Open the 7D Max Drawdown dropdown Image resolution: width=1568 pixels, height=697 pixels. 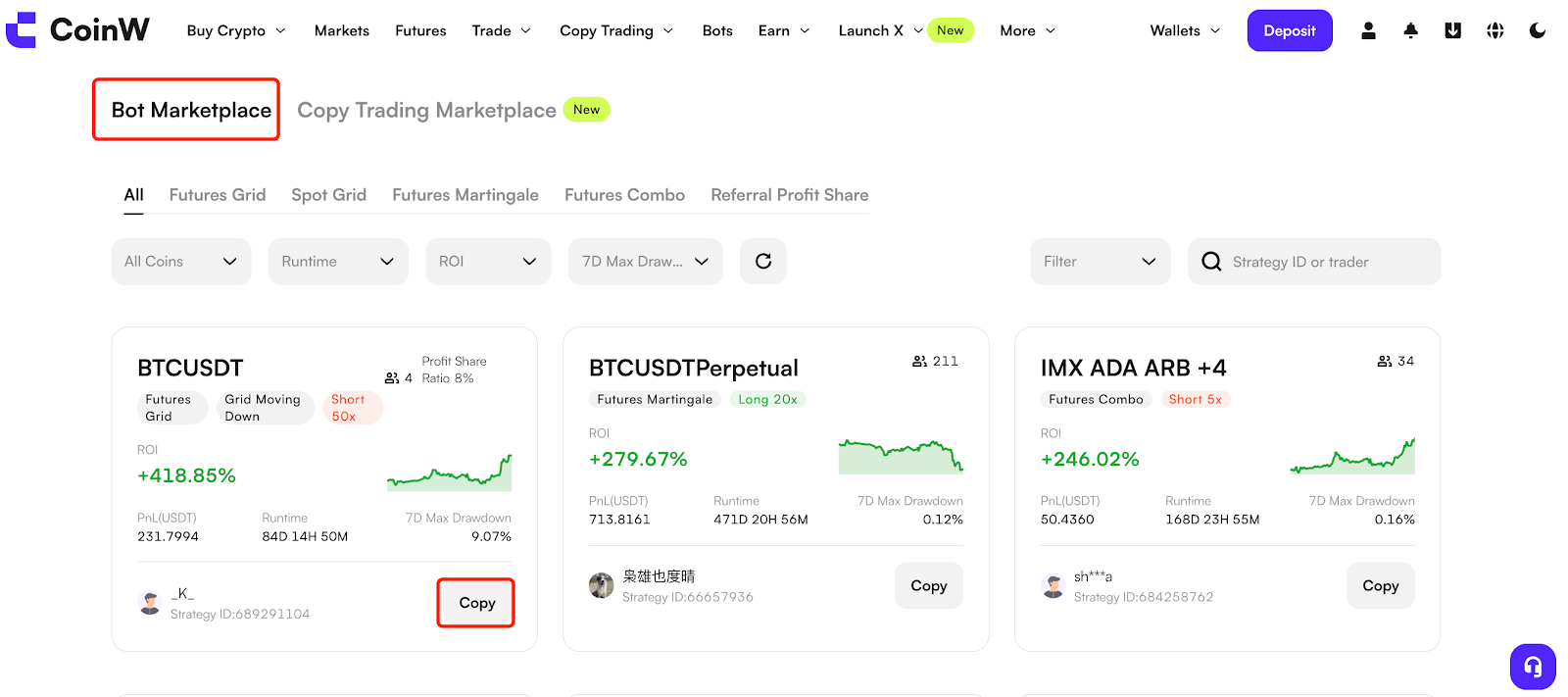coord(645,262)
